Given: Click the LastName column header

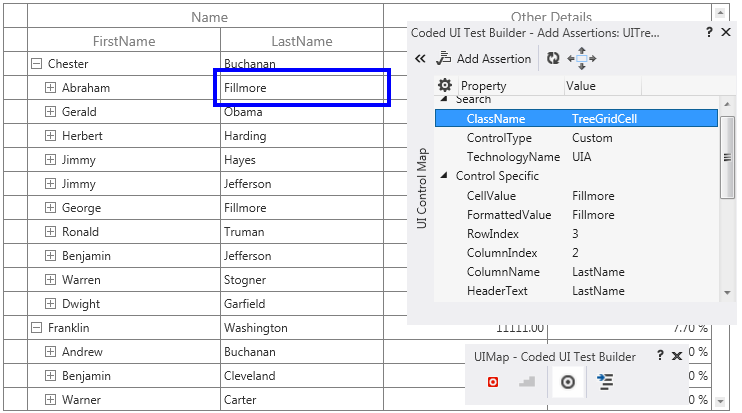Looking at the screenshot, I should [302, 41].
